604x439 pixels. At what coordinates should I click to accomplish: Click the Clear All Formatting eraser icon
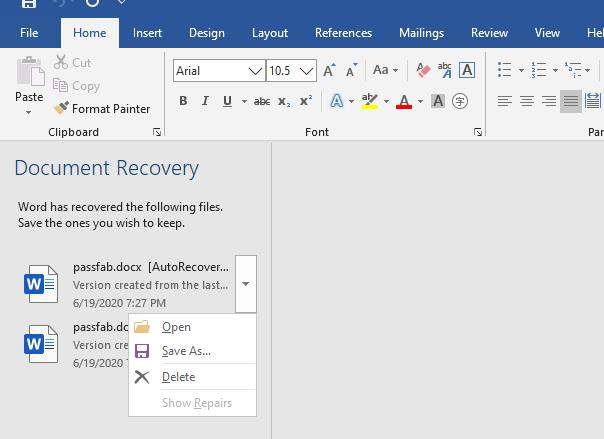pyautogui.click(x=422, y=70)
